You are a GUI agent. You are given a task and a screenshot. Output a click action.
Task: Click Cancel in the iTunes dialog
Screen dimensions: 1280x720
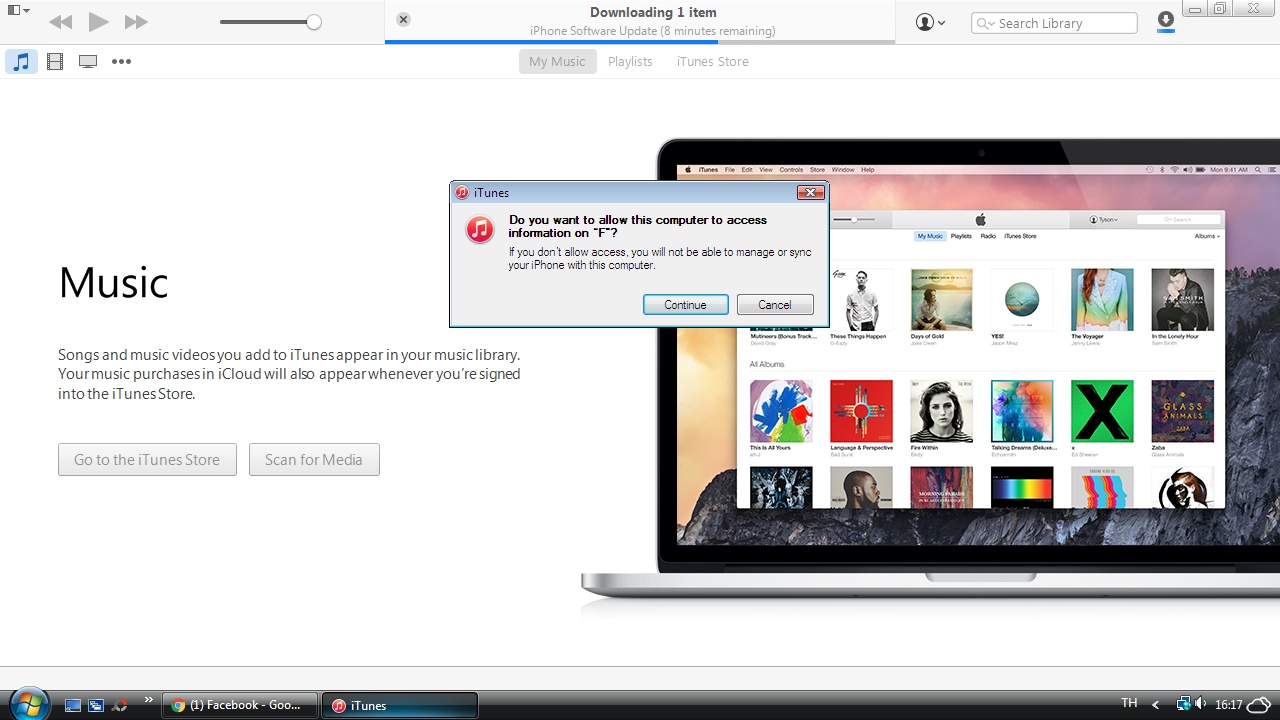tap(775, 305)
